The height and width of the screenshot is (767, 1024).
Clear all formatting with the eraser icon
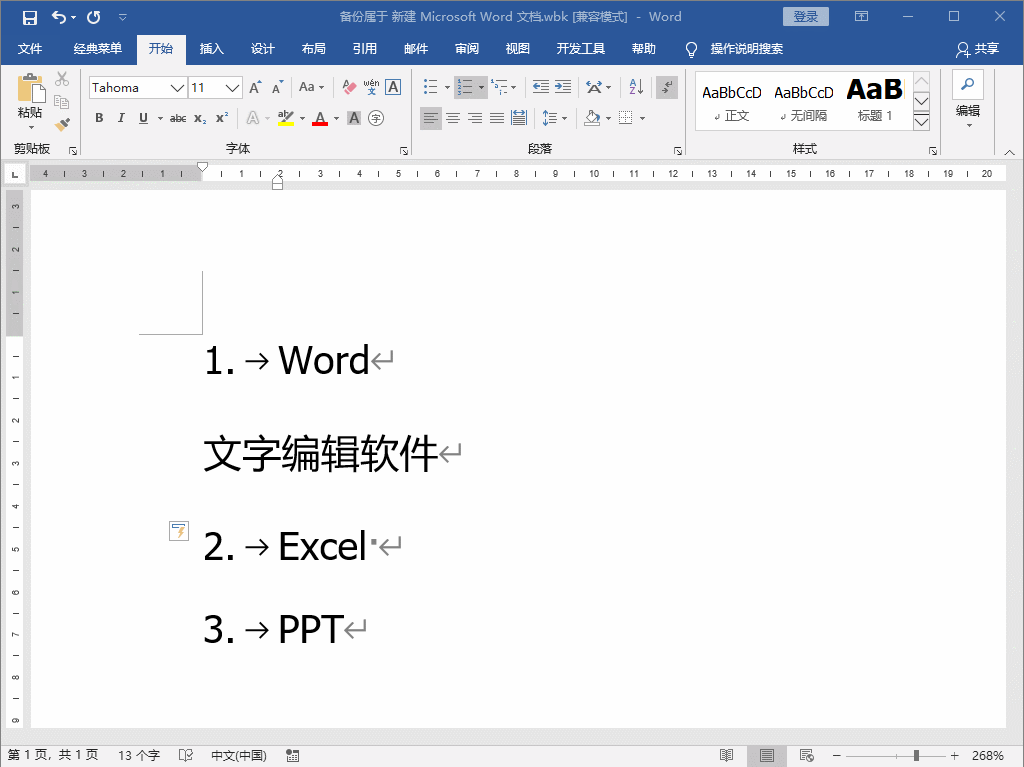349,88
